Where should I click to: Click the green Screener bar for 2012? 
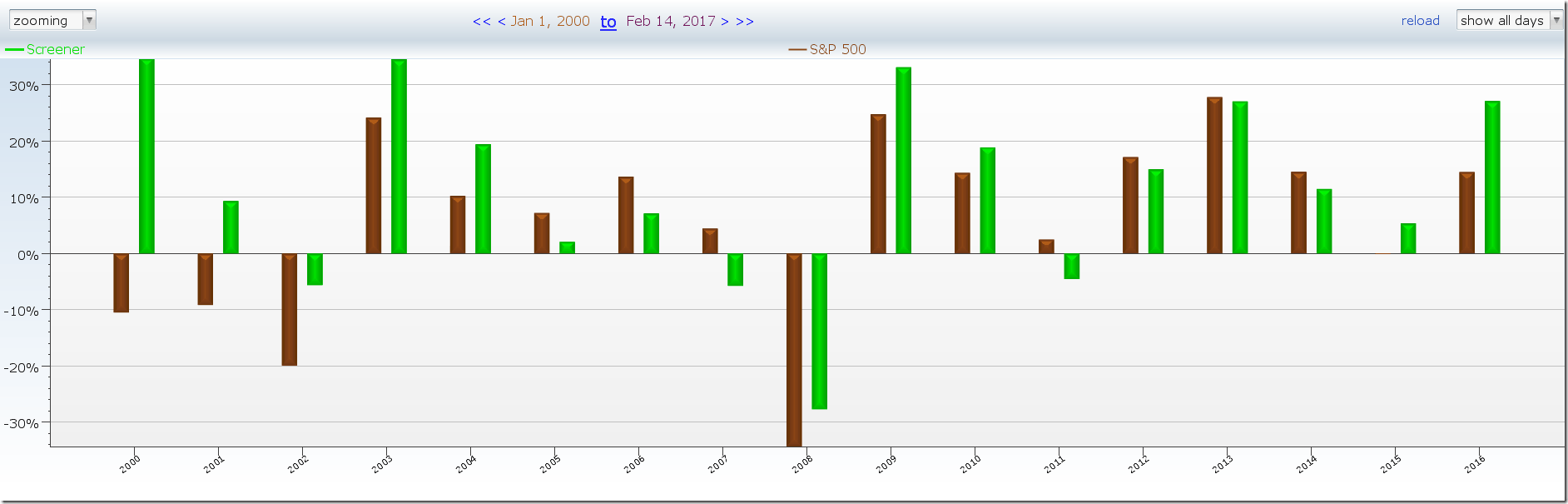[1156, 212]
